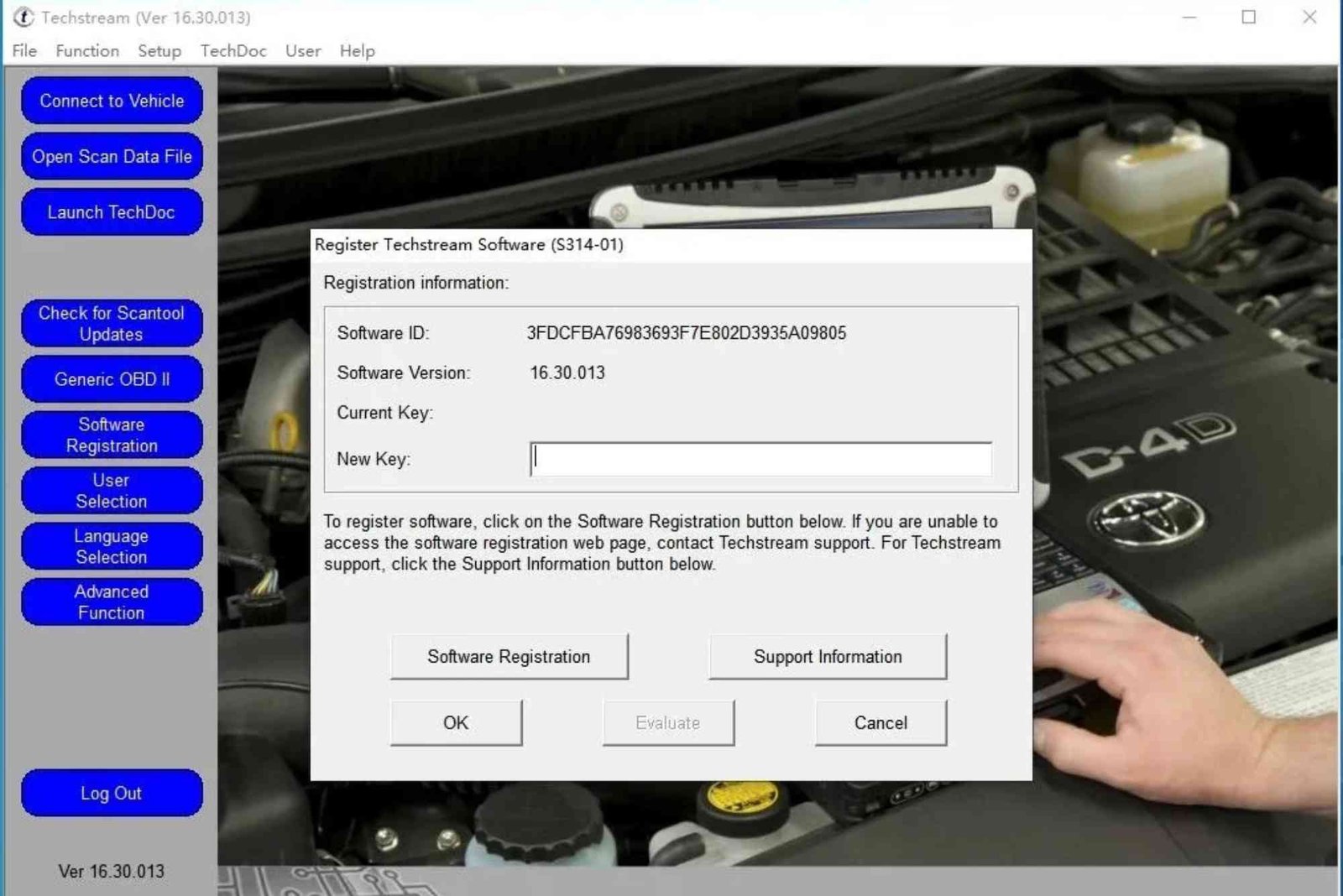Click the Current Key label
Viewport: 1343px width, 896px height.
[384, 413]
